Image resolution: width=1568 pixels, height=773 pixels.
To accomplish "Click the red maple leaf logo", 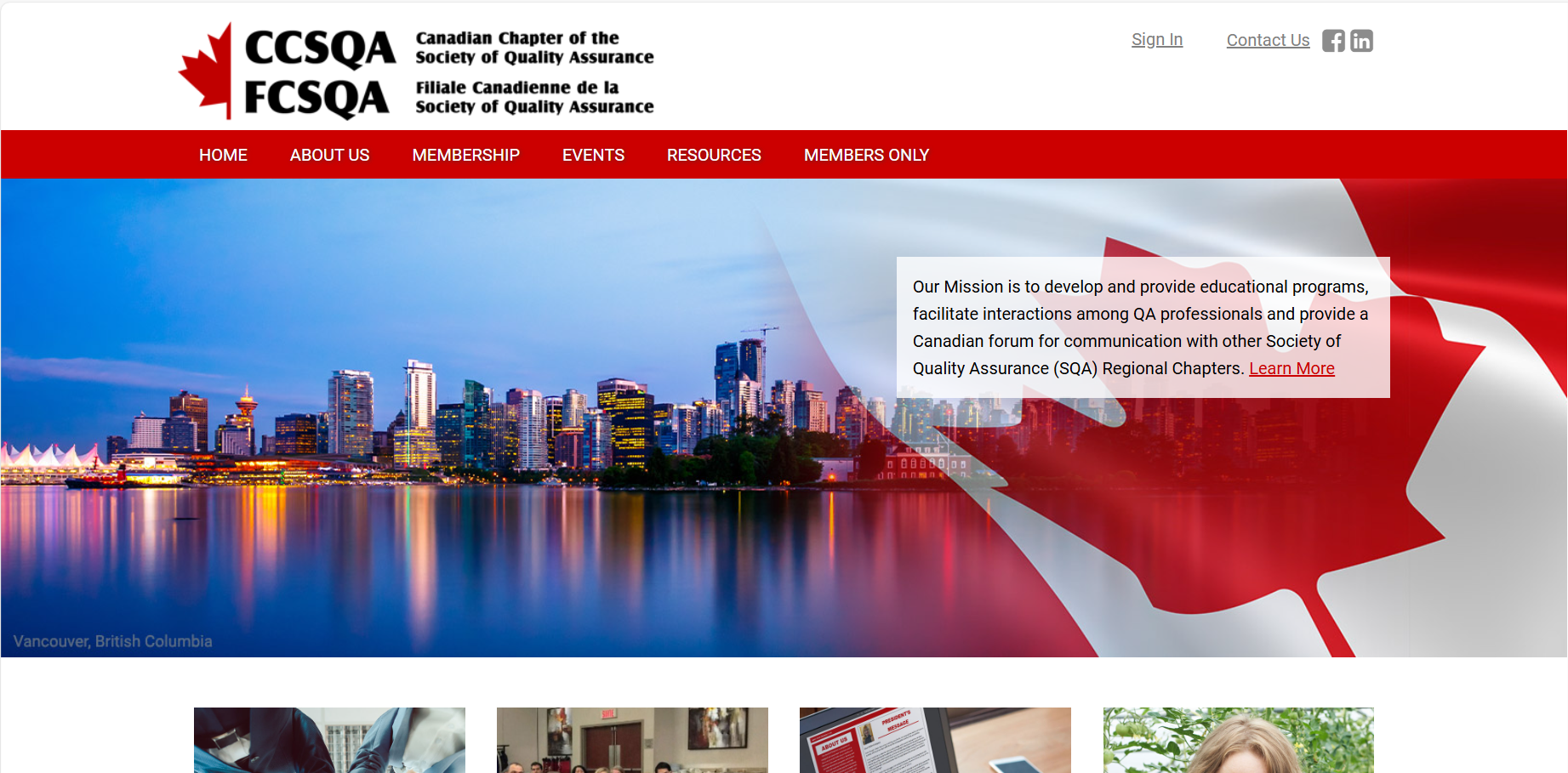I will click(x=207, y=66).
